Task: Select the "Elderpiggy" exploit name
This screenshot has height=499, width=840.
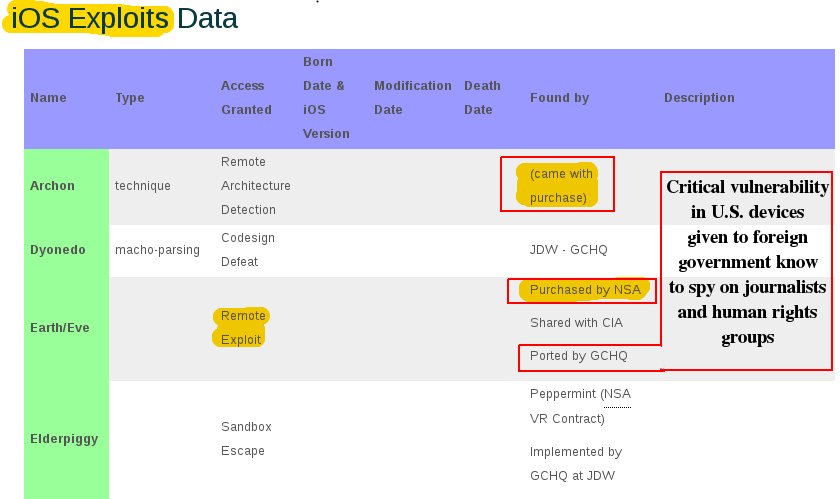Action: pyautogui.click(x=64, y=439)
